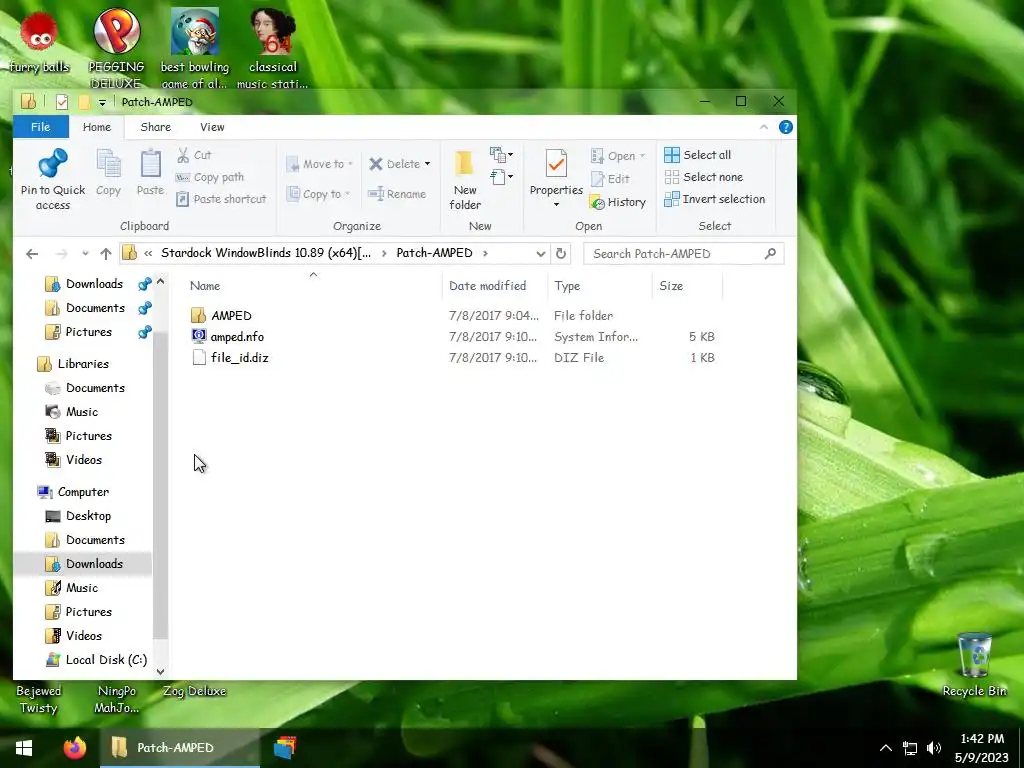Open the New item dropdown icon

pyautogui.click(x=501, y=155)
